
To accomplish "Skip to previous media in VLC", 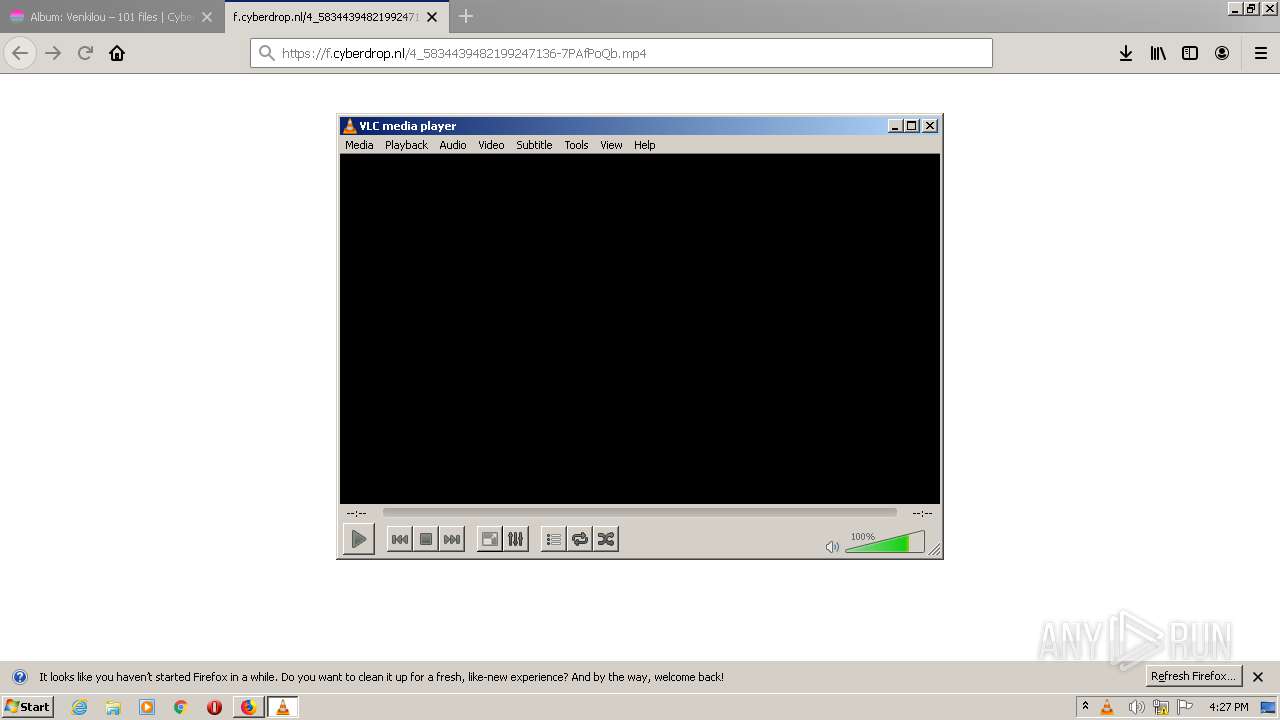I will (399, 539).
